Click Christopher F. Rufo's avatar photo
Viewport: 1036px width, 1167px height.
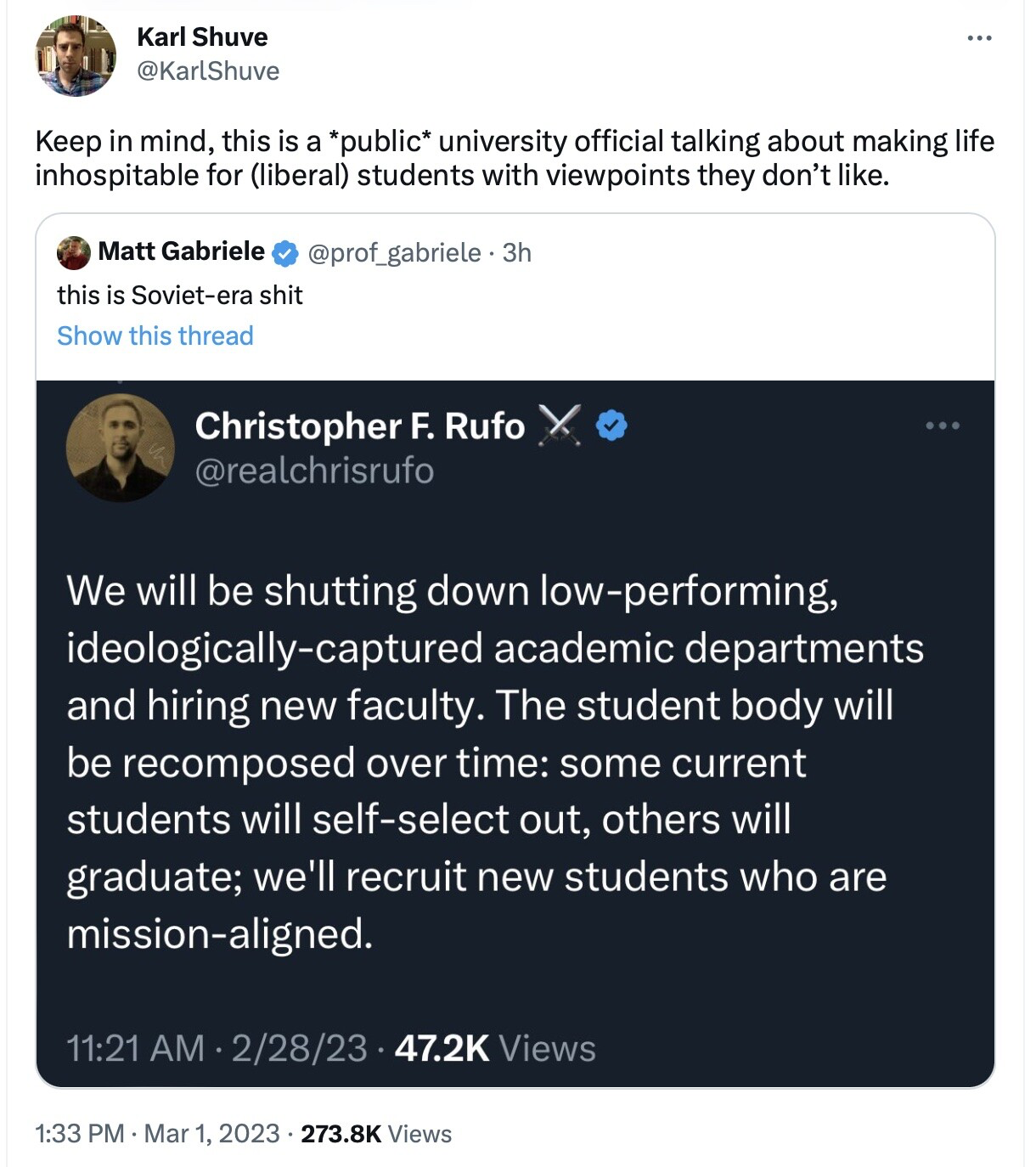click(x=120, y=447)
